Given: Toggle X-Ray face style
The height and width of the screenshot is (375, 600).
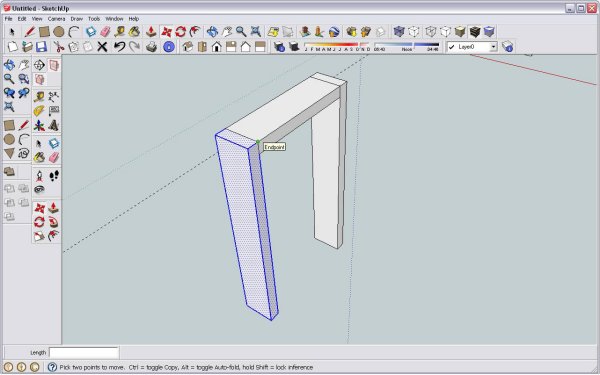Looking at the screenshot, I should point(399,32).
